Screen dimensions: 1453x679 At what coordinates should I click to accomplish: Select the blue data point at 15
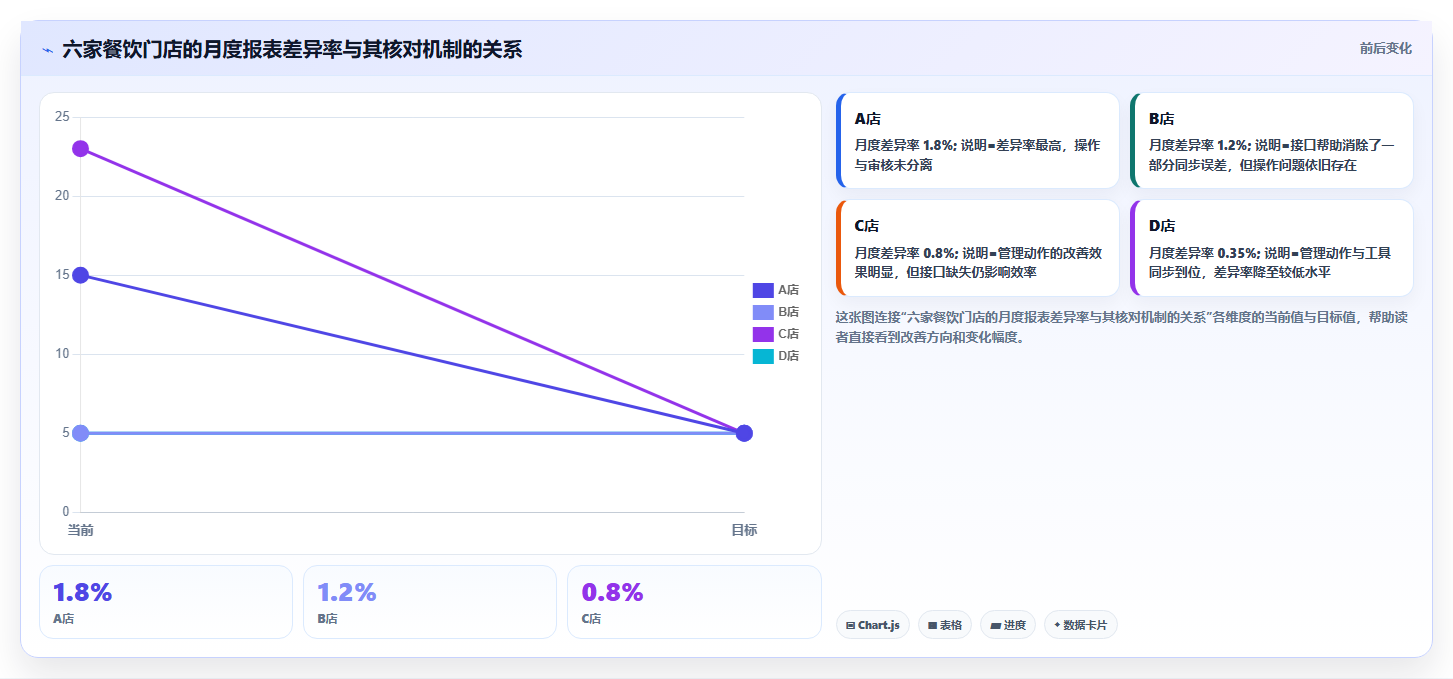click(81, 275)
